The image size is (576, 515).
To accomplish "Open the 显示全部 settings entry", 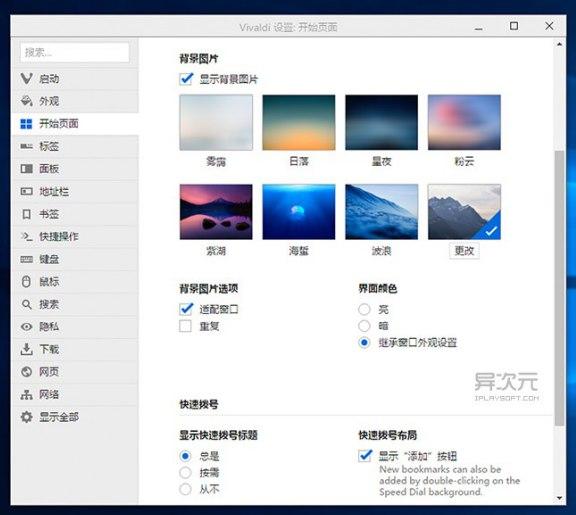I will click(x=75, y=417).
